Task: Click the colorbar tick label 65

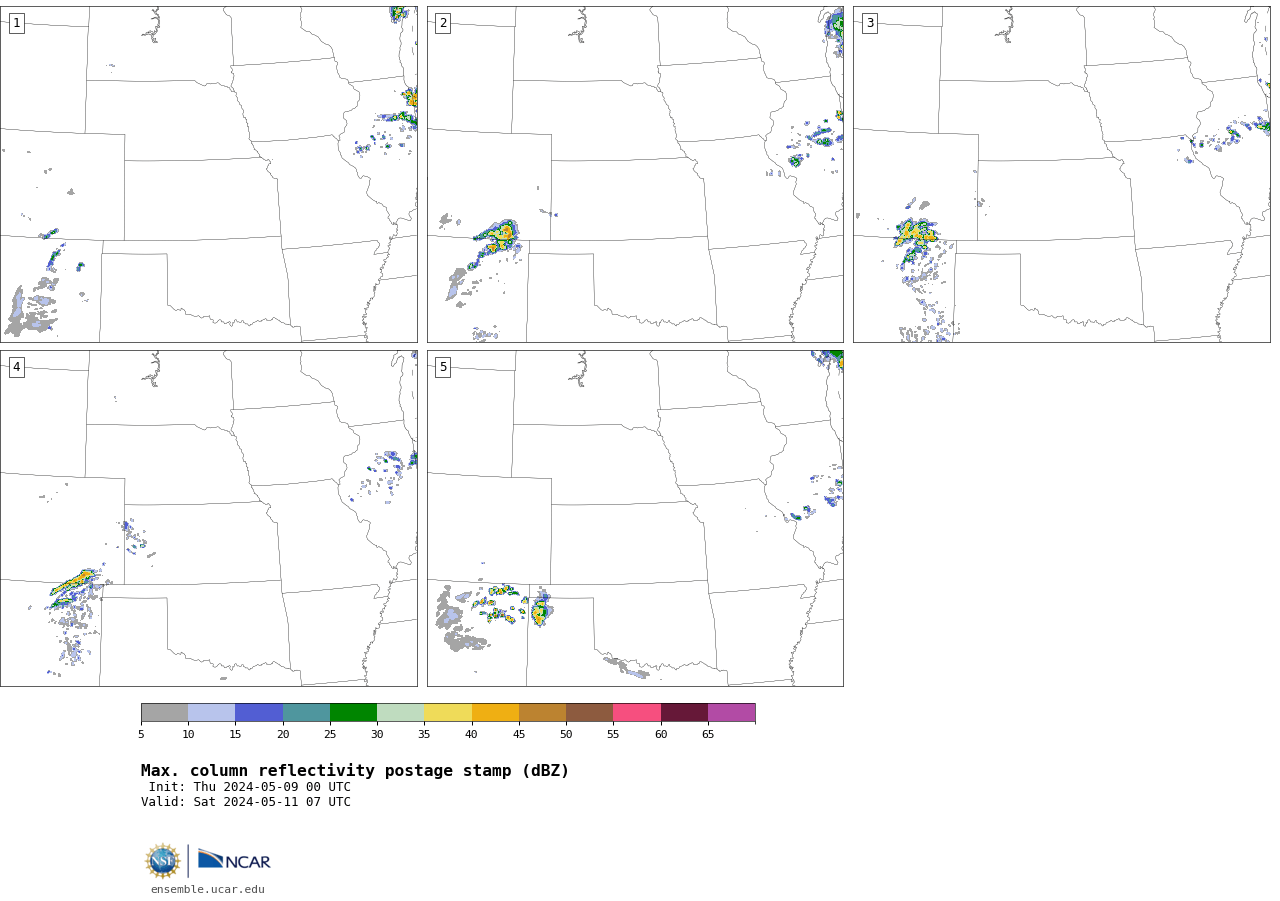Action: (708, 735)
